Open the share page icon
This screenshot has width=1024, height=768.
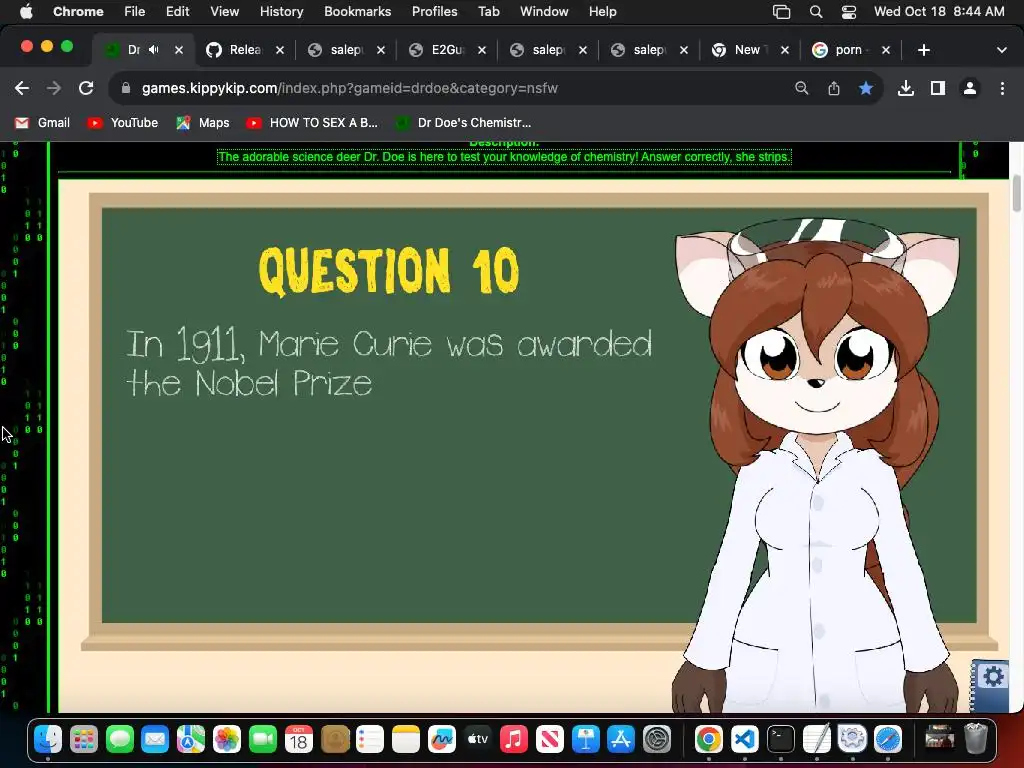(x=834, y=88)
